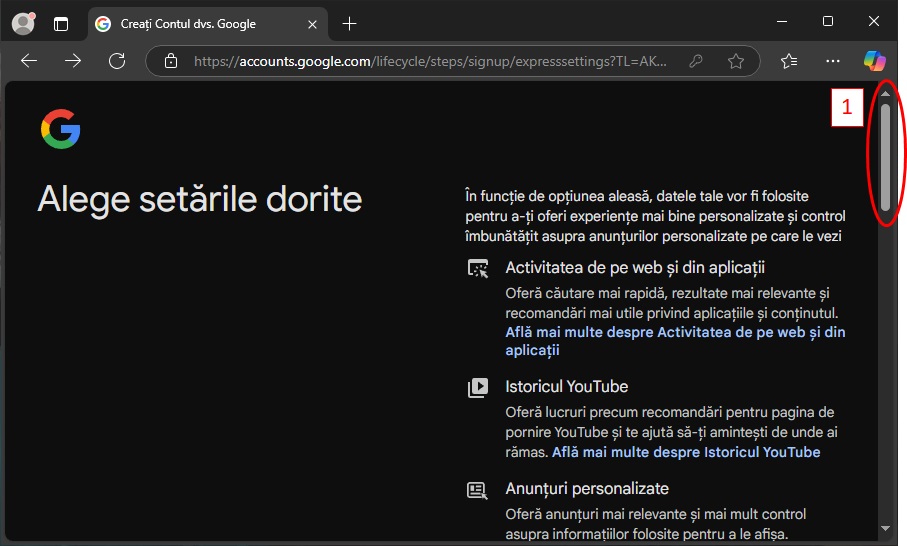This screenshot has height=546, width=907.
Task: Click the page scrollbar thumb
Action: click(x=885, y=155)
